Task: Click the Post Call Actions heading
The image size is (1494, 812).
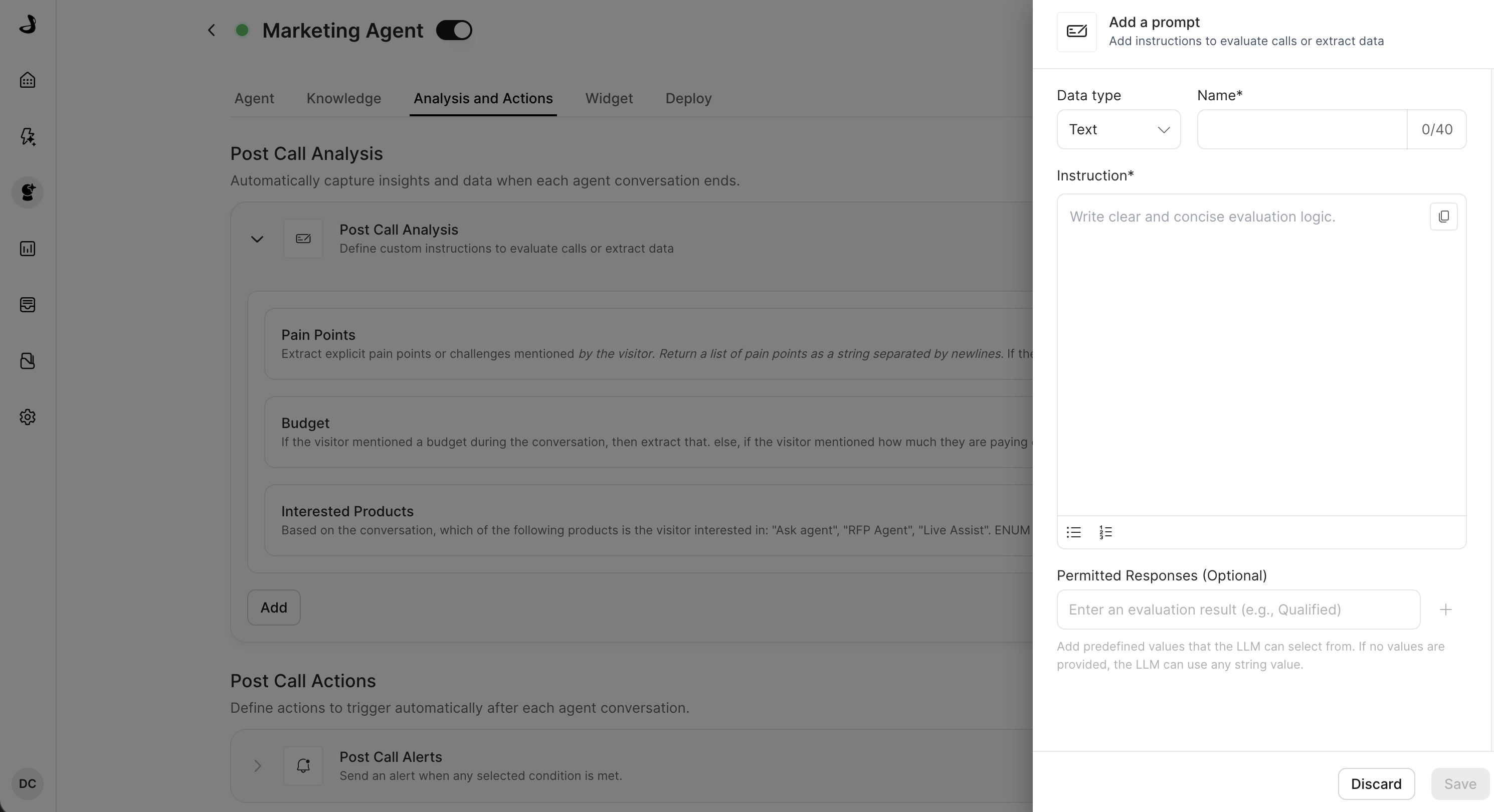Action: (303, 681)
